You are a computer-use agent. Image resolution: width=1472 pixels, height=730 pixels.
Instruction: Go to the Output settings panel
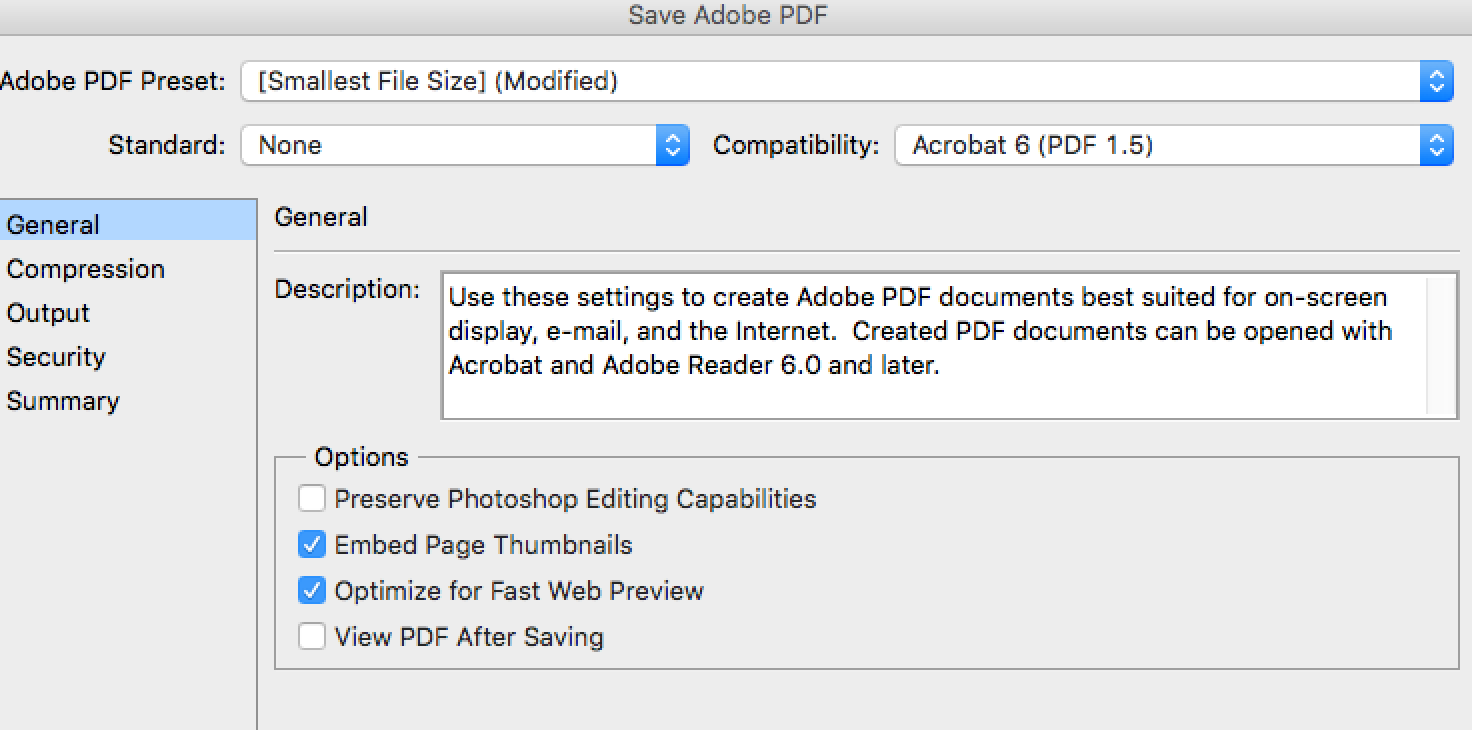click(48, 313)
